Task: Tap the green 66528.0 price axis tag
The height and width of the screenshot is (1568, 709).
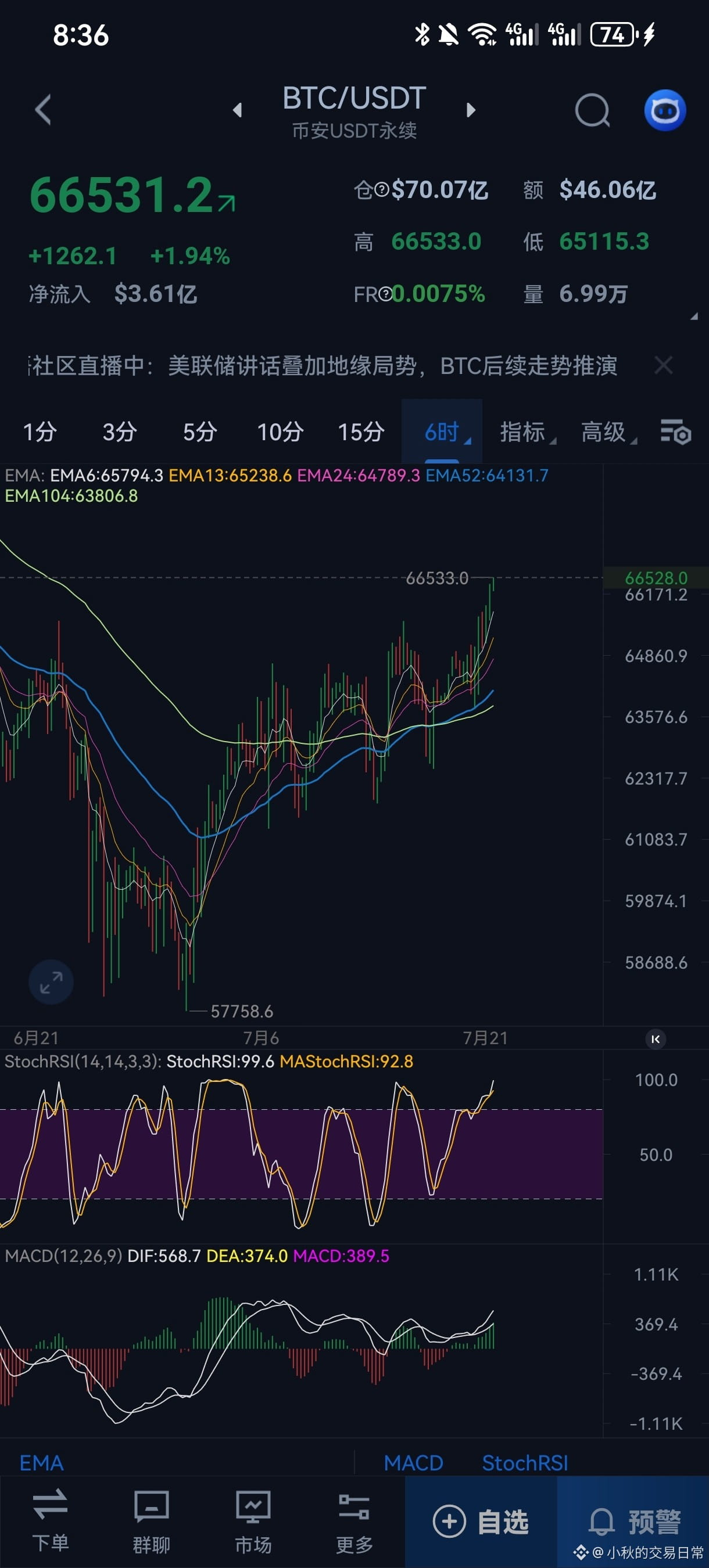Action: 656,578
